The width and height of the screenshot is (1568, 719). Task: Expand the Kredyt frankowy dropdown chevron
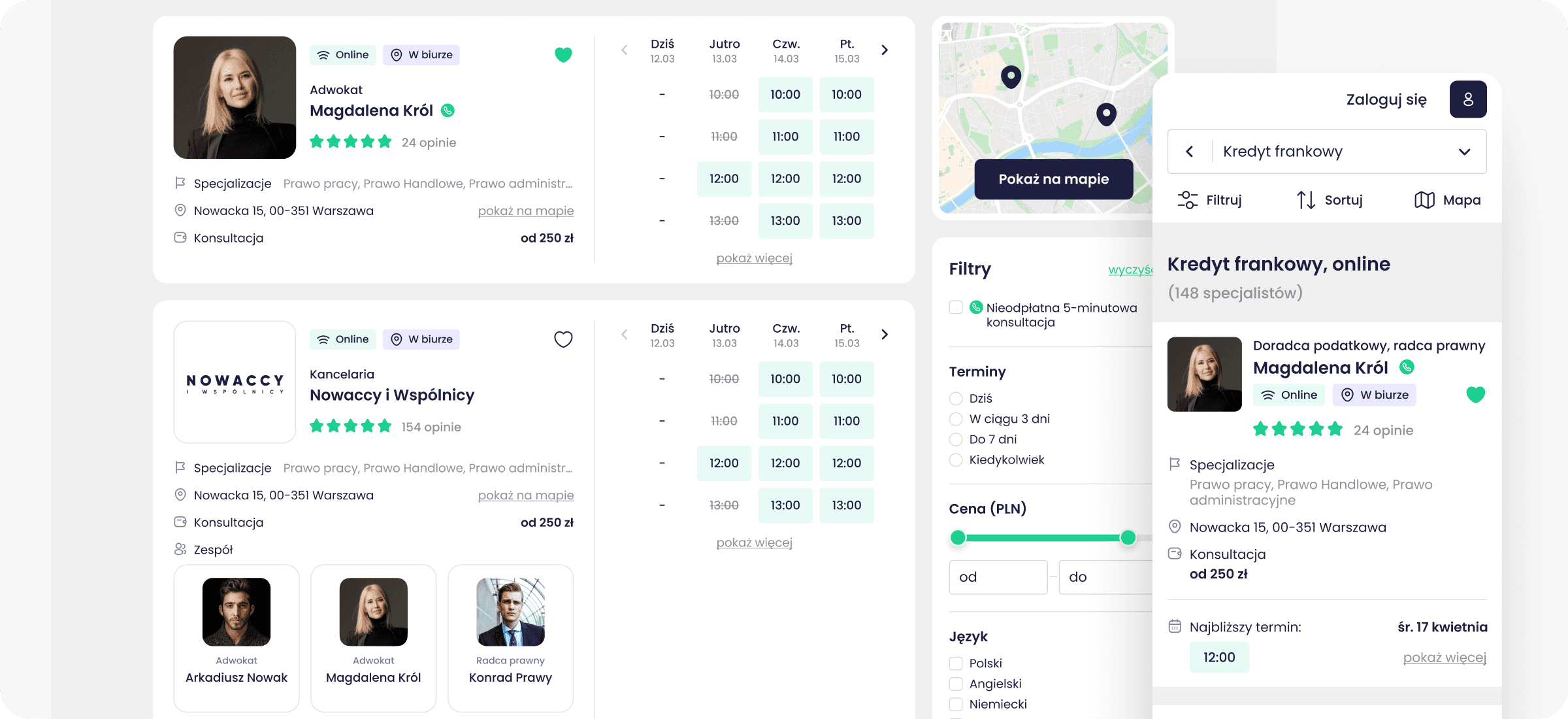[x=1464, y=152]
